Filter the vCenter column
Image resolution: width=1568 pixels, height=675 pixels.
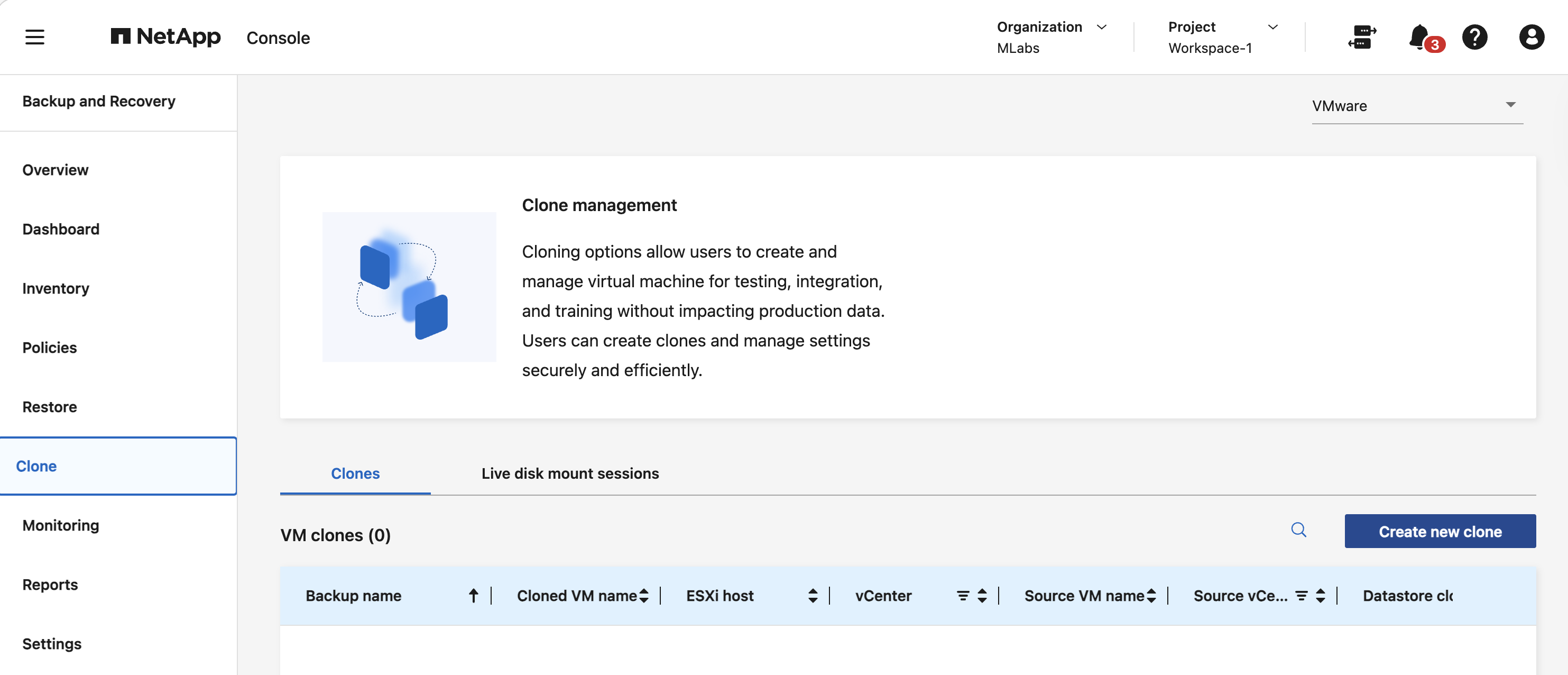(962, 596)
